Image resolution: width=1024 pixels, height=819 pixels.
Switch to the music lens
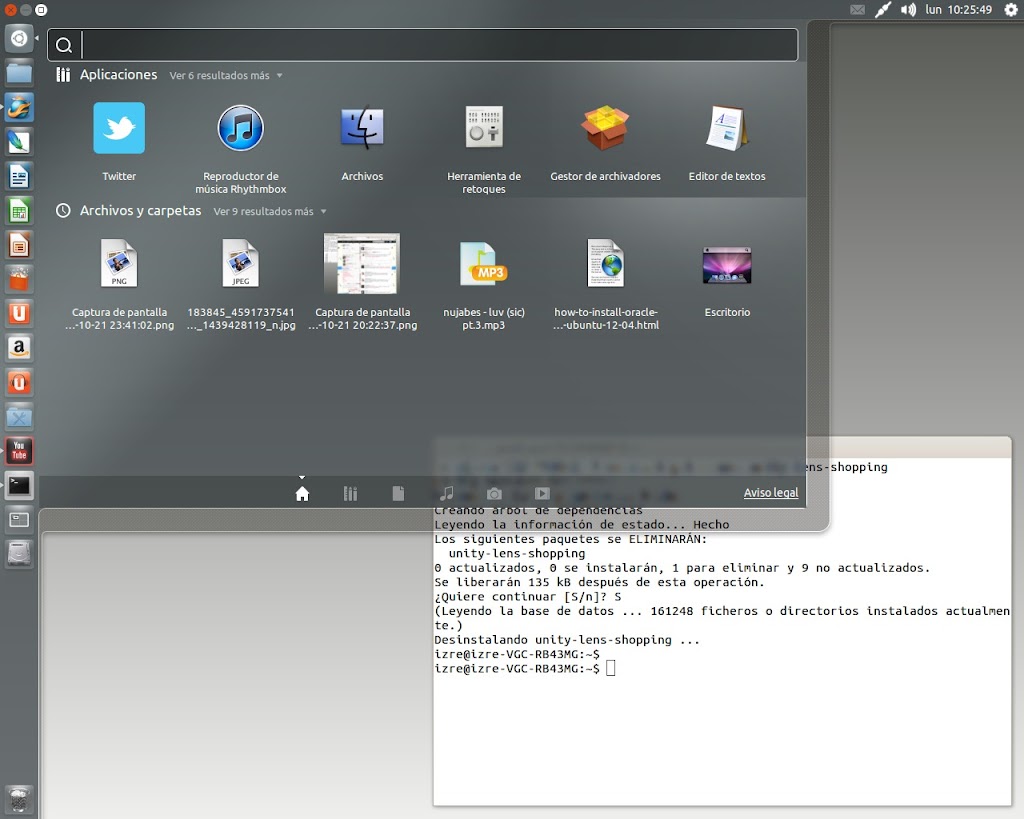(447, 493)
